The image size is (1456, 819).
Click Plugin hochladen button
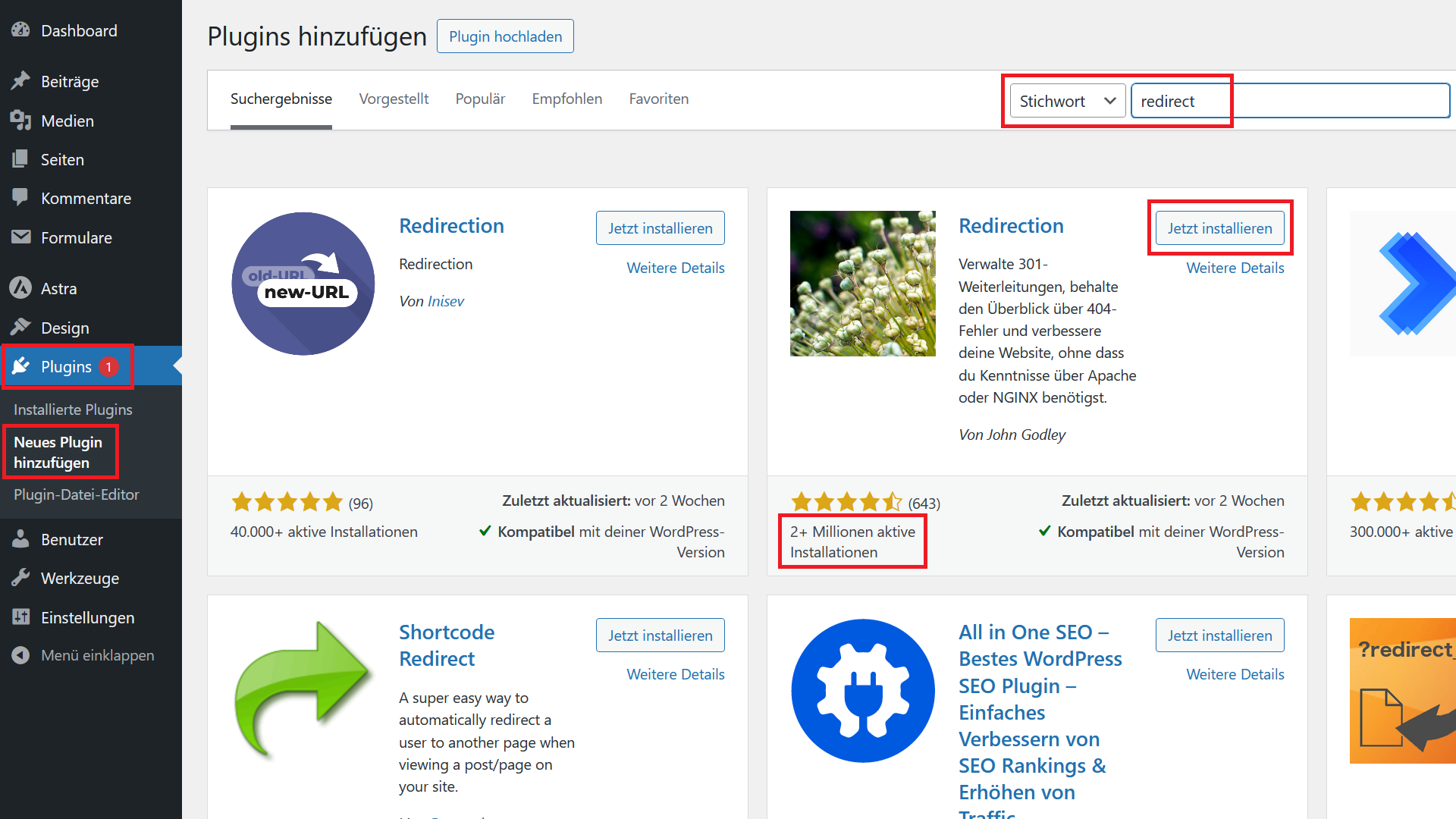(505, 36)
